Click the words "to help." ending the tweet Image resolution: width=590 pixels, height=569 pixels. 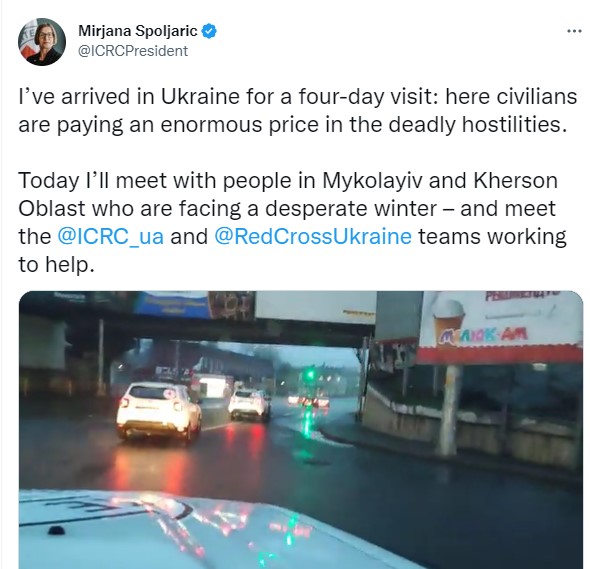pos(56,265)
